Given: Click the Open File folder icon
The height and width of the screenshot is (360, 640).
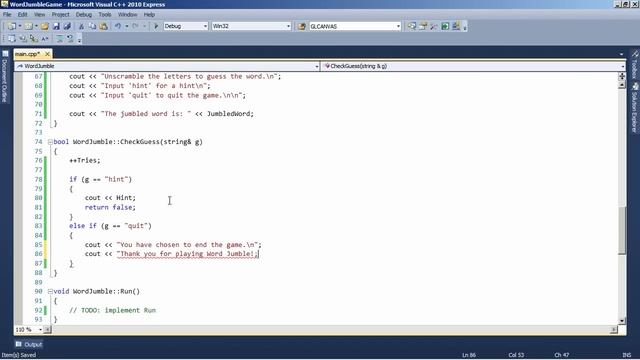Looking at the screenshot, I should point(45,26).
